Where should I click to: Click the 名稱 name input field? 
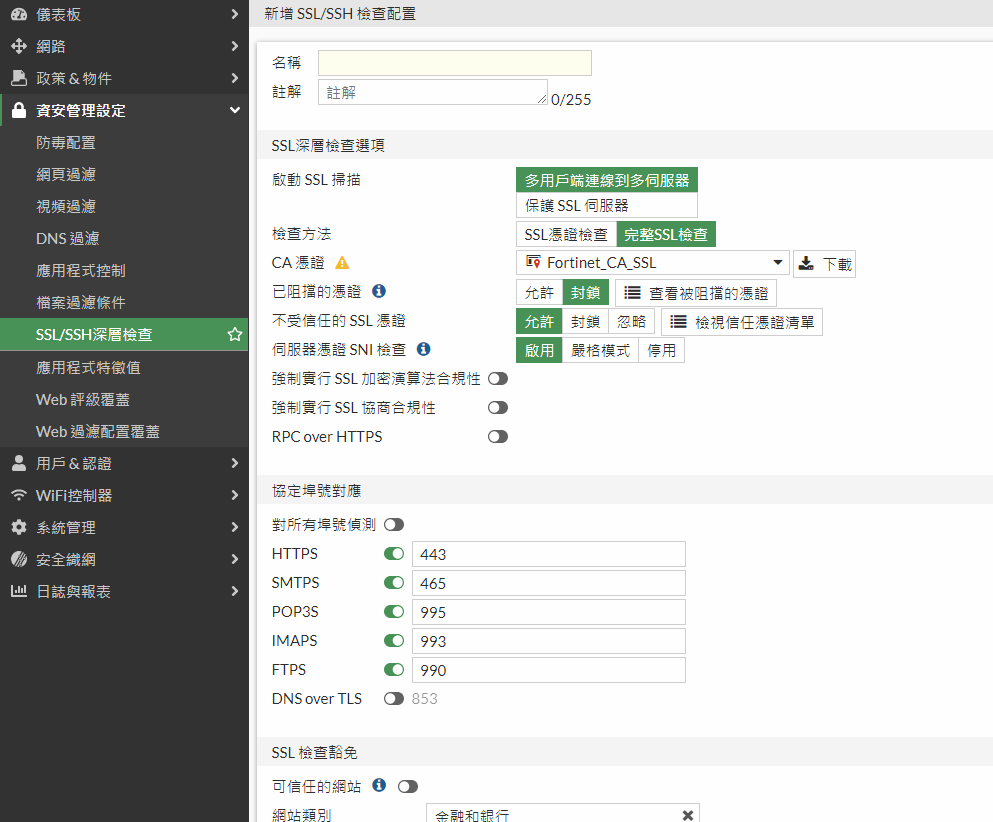click(x=454, y=63)
